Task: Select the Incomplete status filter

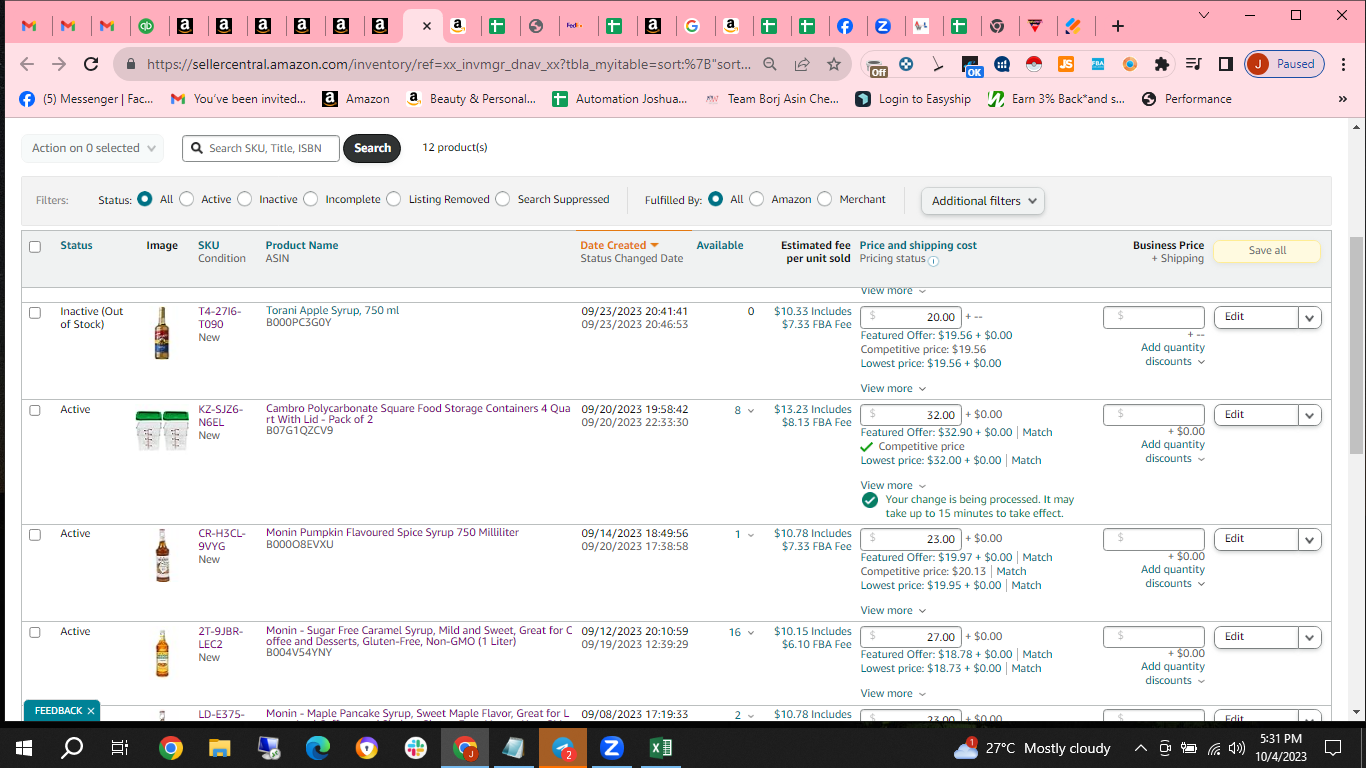Action: pyautogui.click(x=311, y=199)
